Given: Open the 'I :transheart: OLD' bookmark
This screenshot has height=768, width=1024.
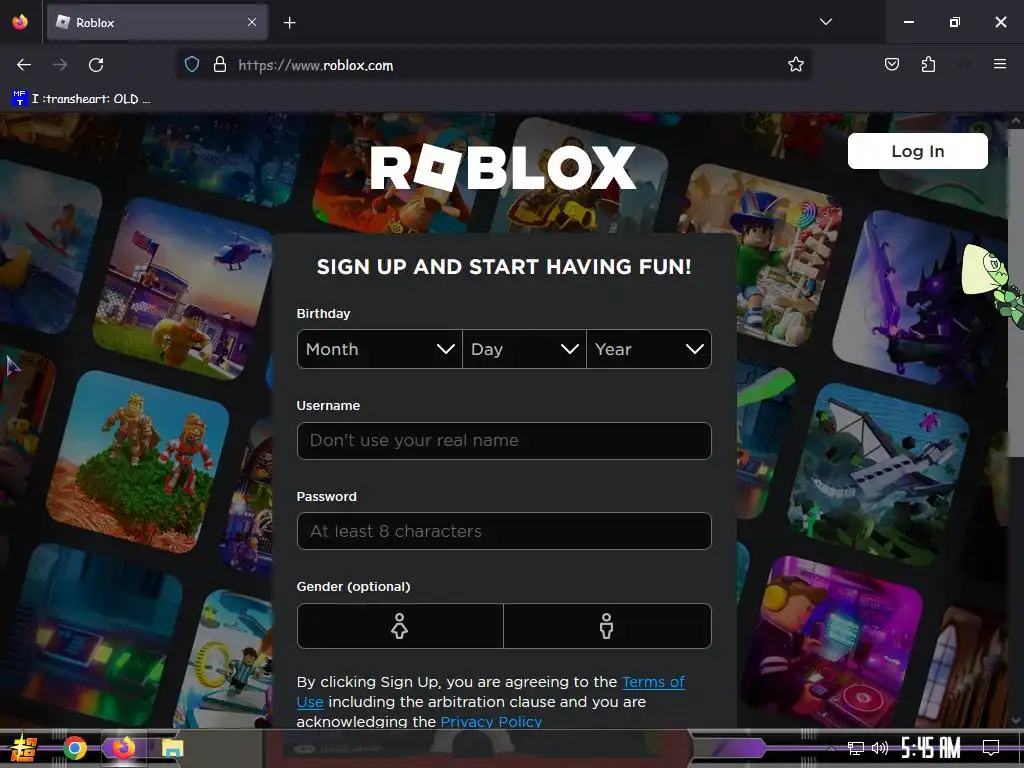Looking at the screenshot, I should click(81, 99).
